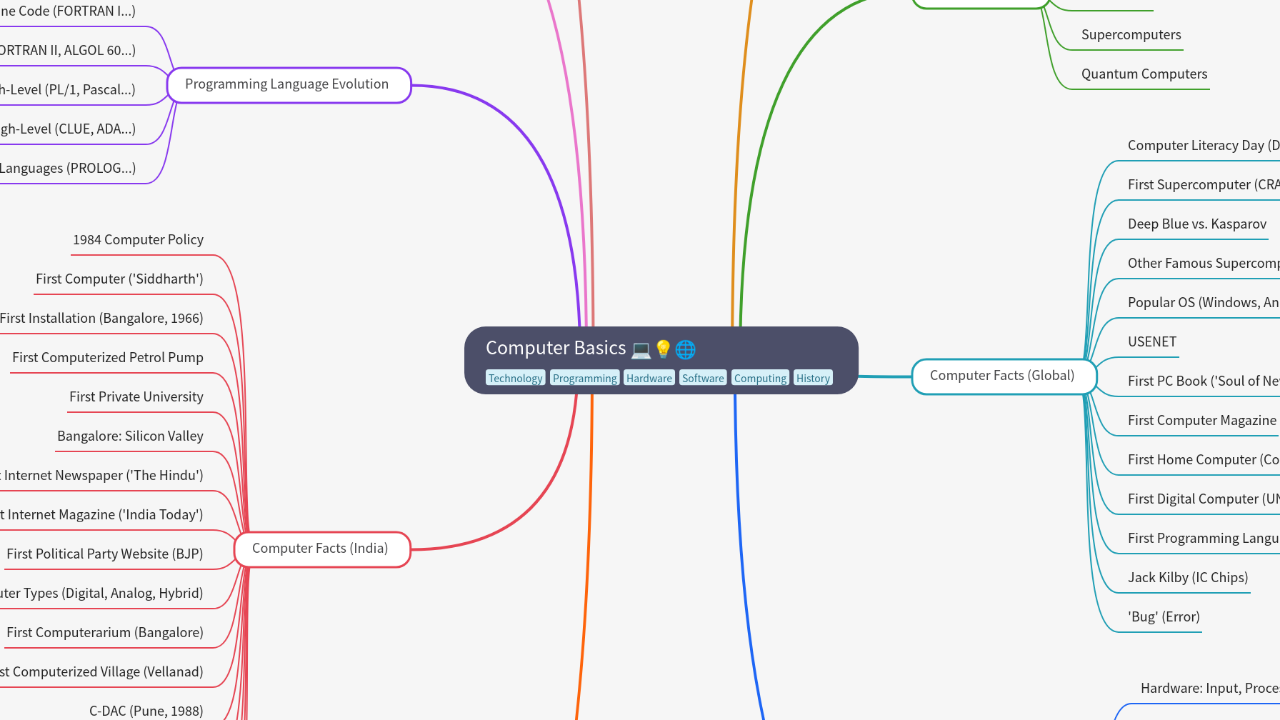Select Machine Code (FORTRAN I...) item

click(68, 11)
